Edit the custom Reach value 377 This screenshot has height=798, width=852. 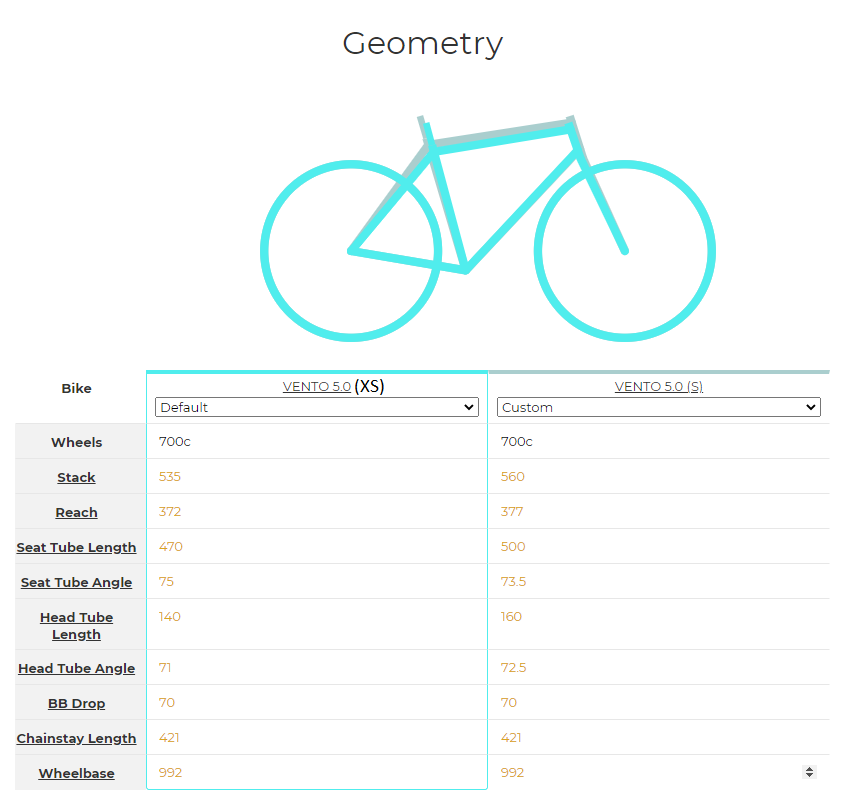click(x=659, y=511)
